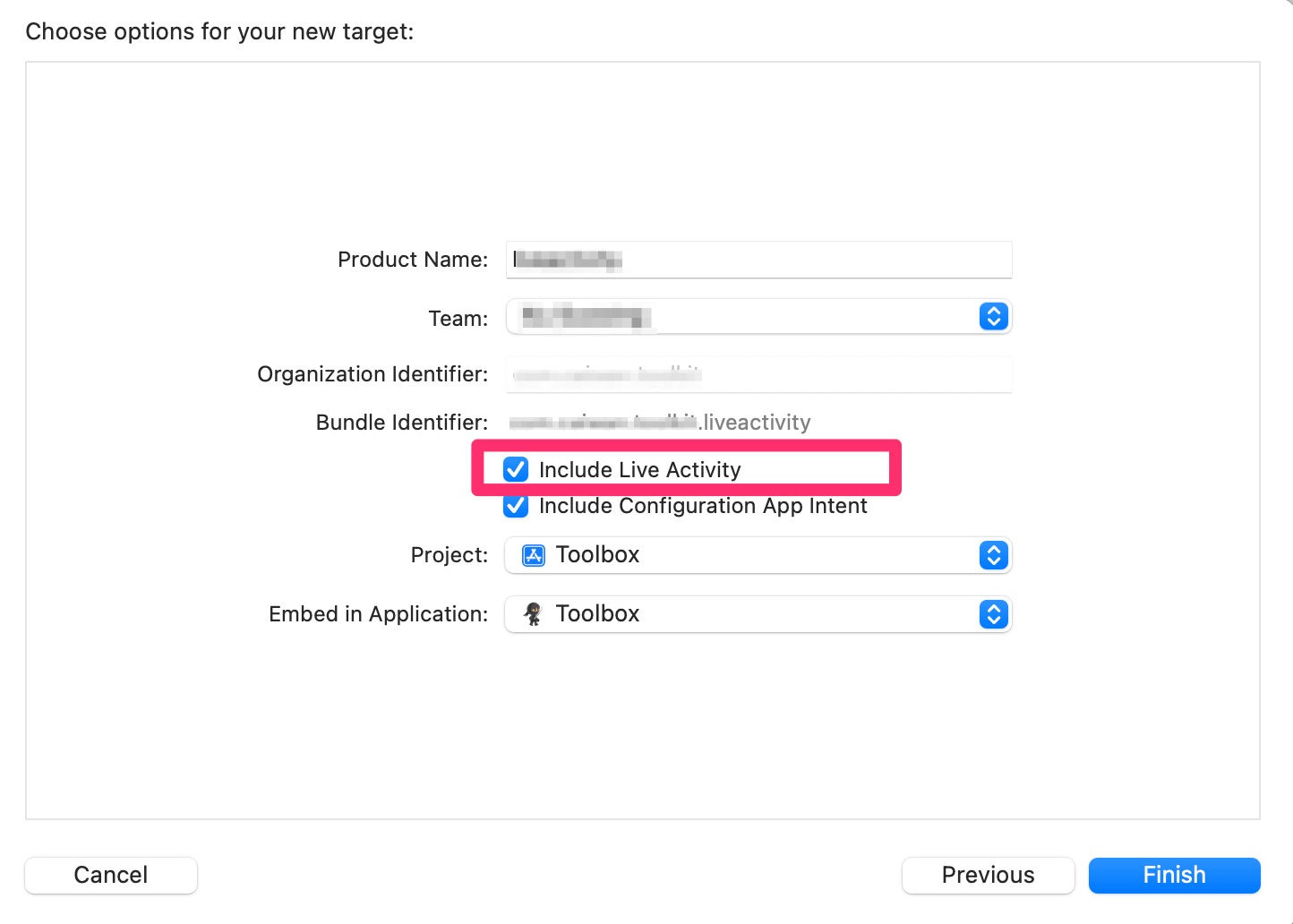Click the ninja app icon beside Toolbox
1293x924 pixels.
(x=534, y=614)
